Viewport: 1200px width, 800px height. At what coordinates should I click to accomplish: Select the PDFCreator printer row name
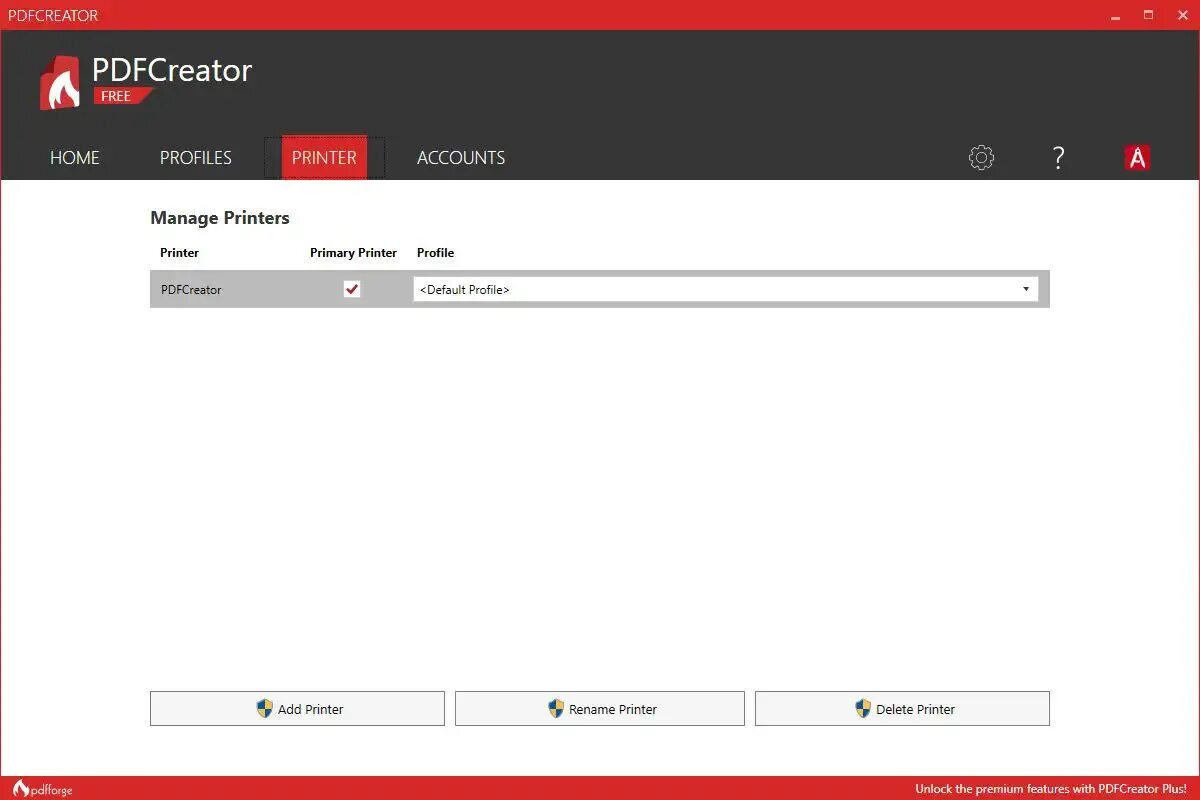point(191,289)
